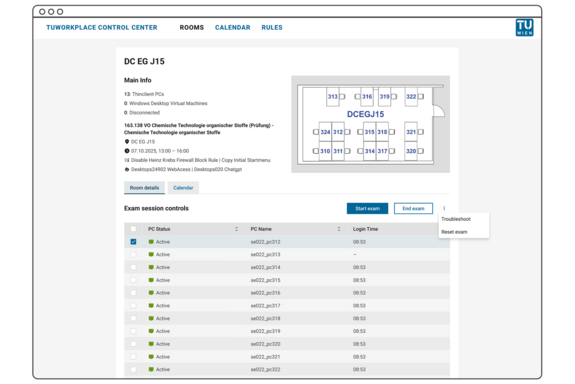575x384 pixels.
Task: Sort by the PC Status column arrows
Action: tap(237, 229)
